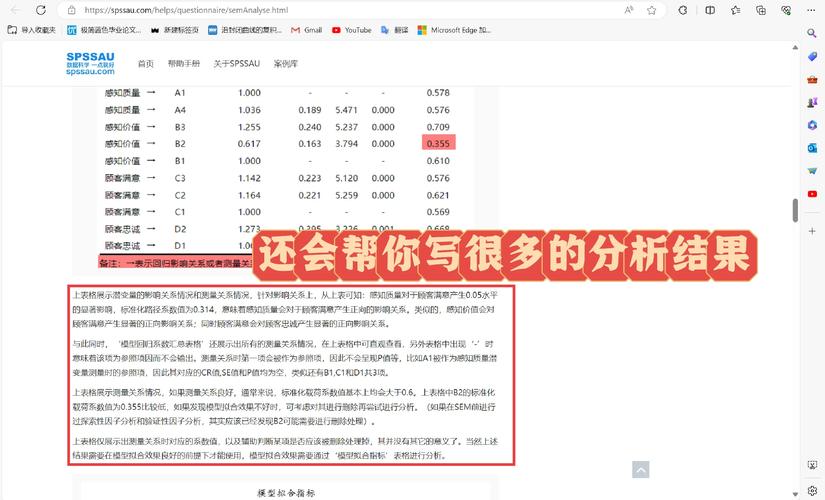The width and height of the screenshot is (825, 500).
Task: Open YouTube bookmark in favorites bar
Action: (351, 31)
